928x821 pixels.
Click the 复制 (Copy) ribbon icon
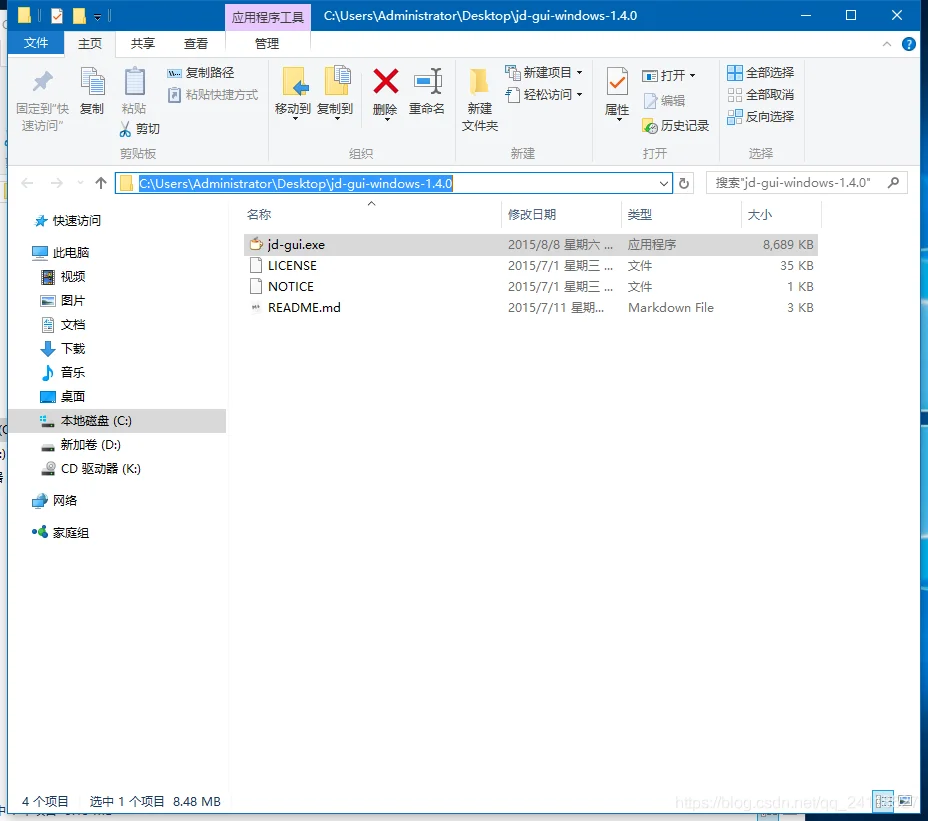[92, 81]
